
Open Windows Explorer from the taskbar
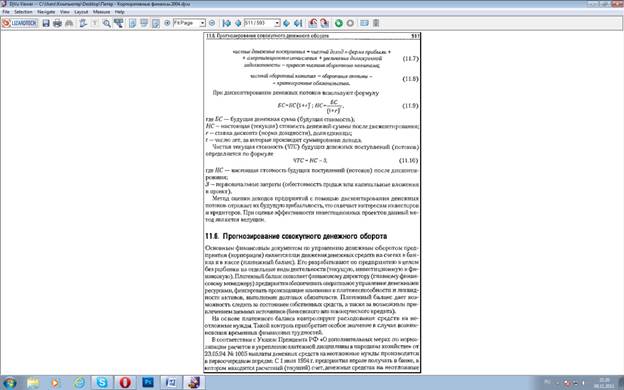pyautogui.click(x=33, y=383)
